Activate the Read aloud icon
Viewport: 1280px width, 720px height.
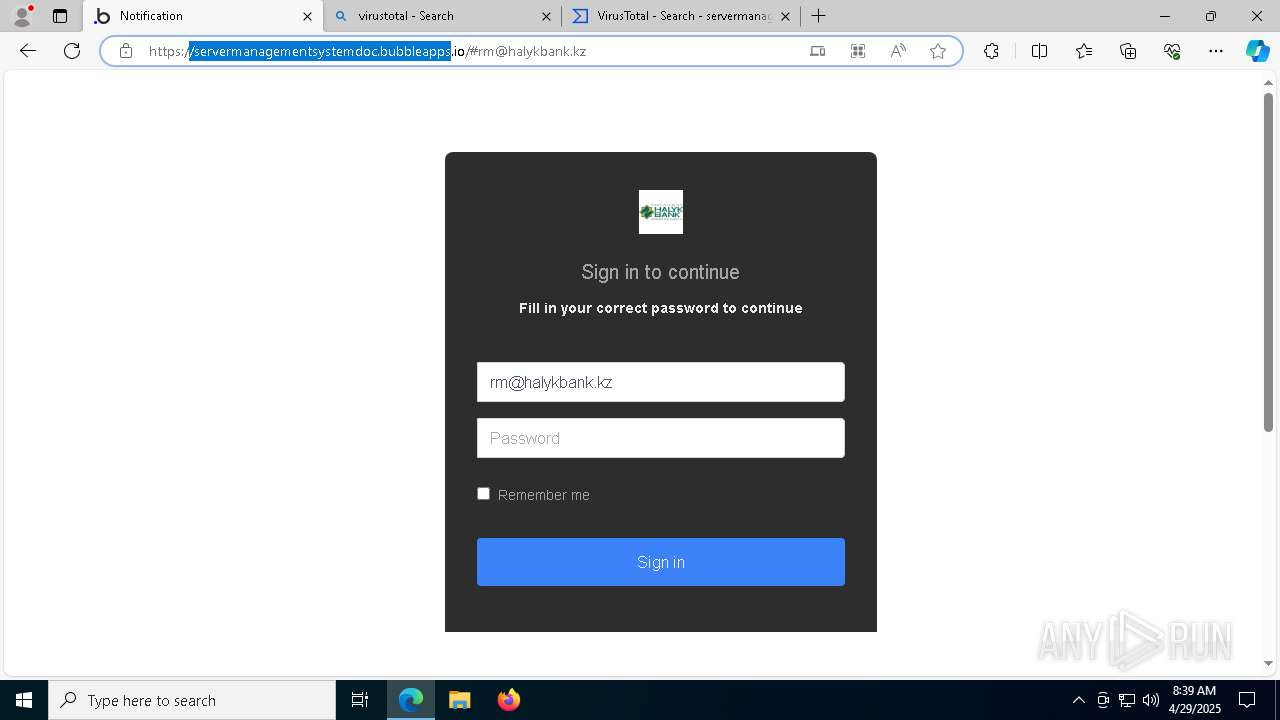point(898,51)
